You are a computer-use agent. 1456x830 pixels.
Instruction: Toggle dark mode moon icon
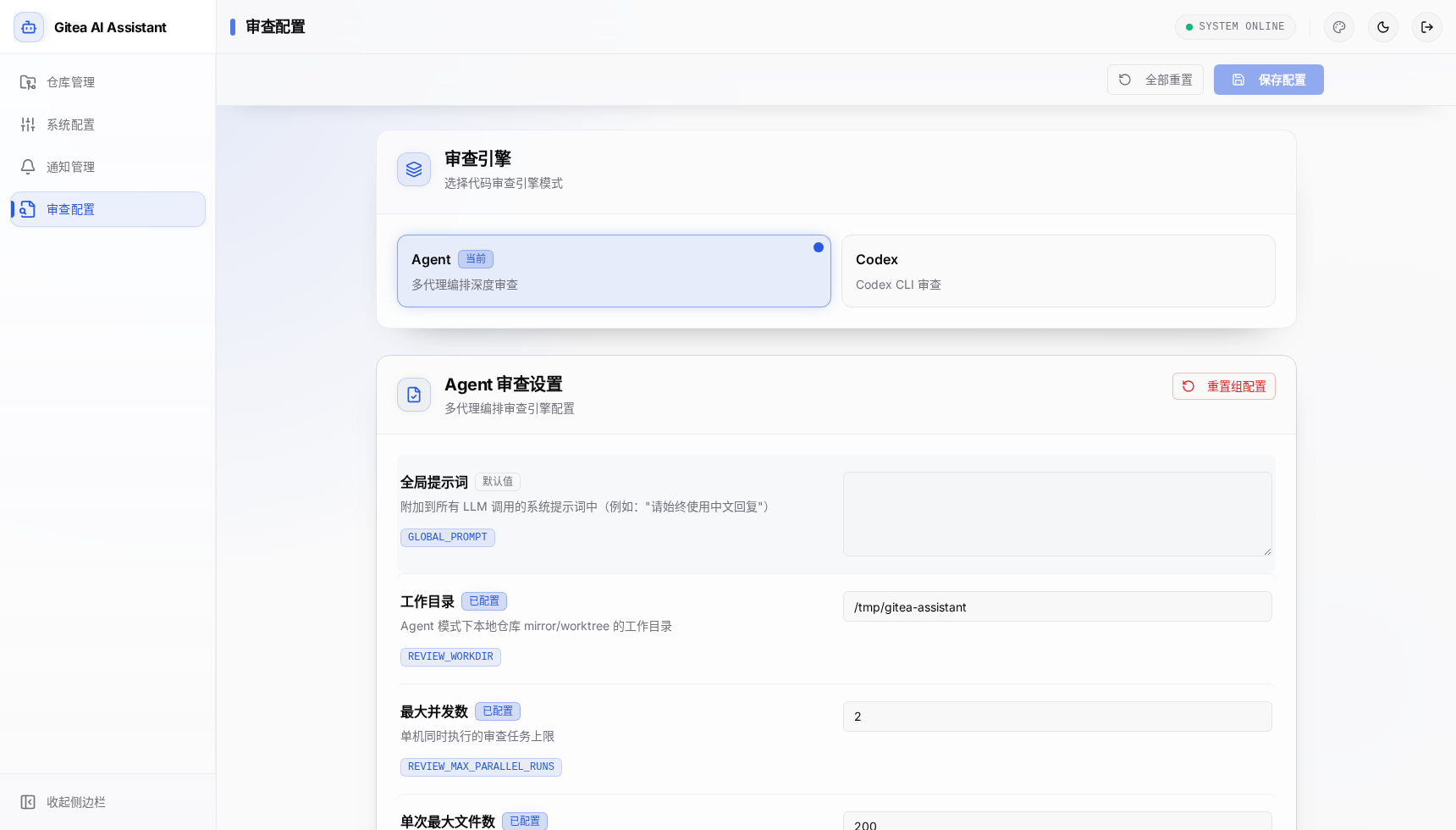pyautogui.click(x=1383, y=27)
